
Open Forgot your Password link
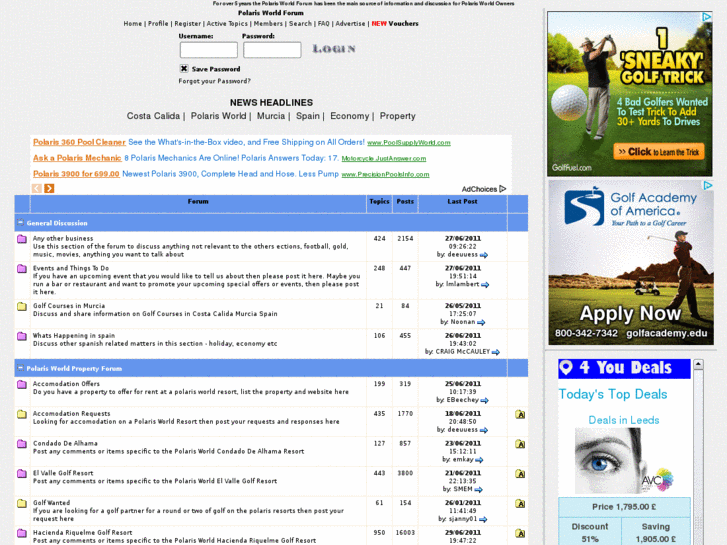(215, 81)
